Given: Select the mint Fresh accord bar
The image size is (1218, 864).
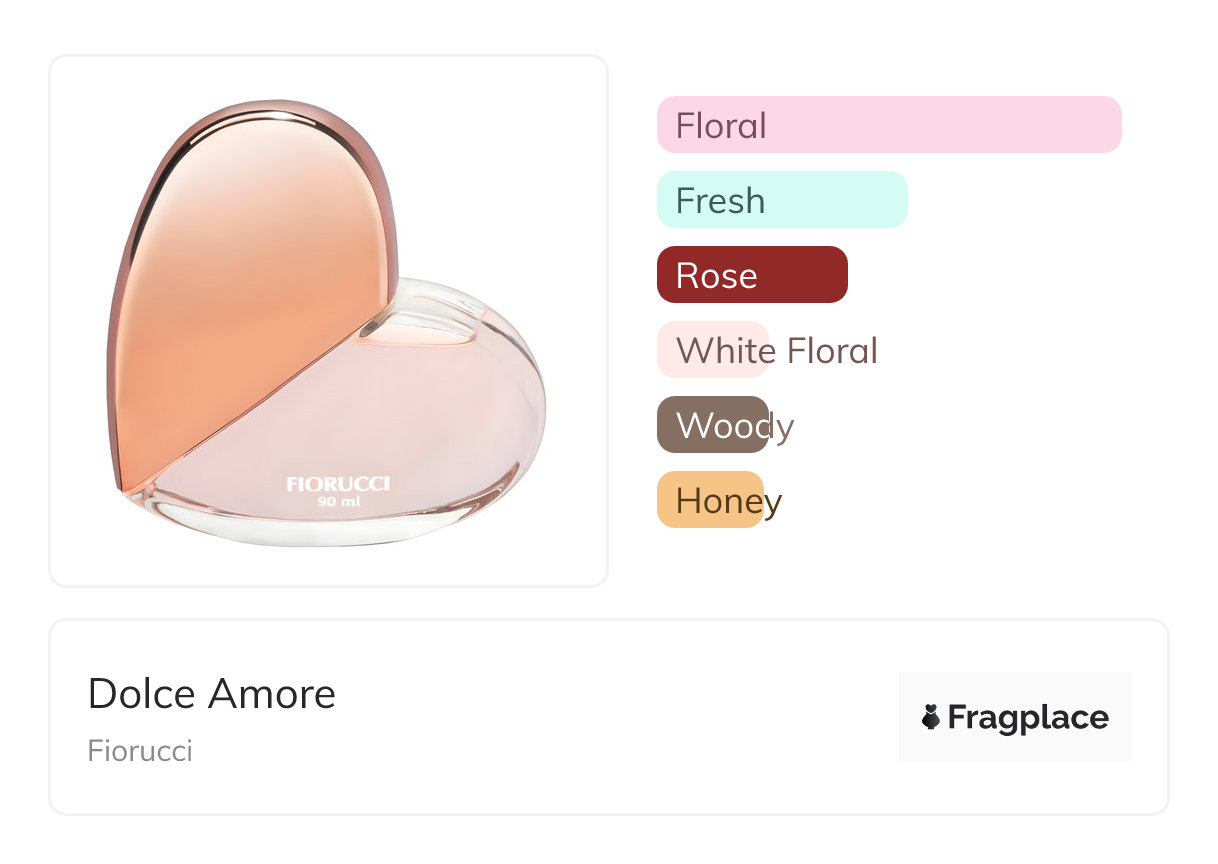Looking at the screenshot, I should 782,200.
